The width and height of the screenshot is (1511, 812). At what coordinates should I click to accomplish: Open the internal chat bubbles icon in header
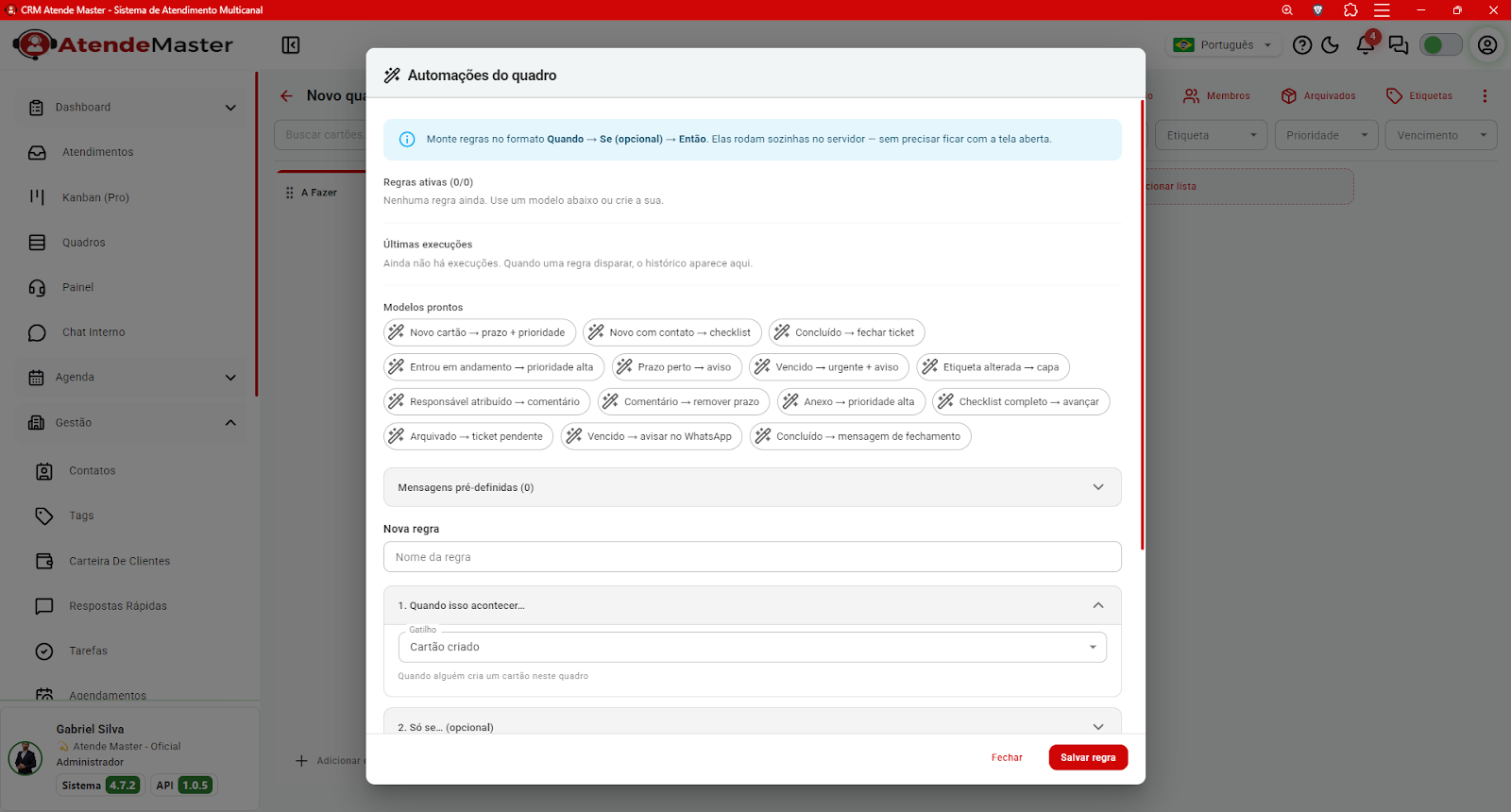click(x=1399, y=45)
